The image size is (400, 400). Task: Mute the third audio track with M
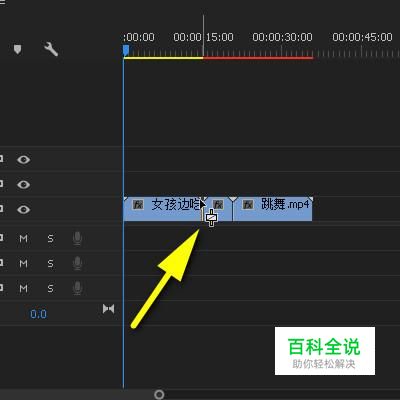coord(23,288)
